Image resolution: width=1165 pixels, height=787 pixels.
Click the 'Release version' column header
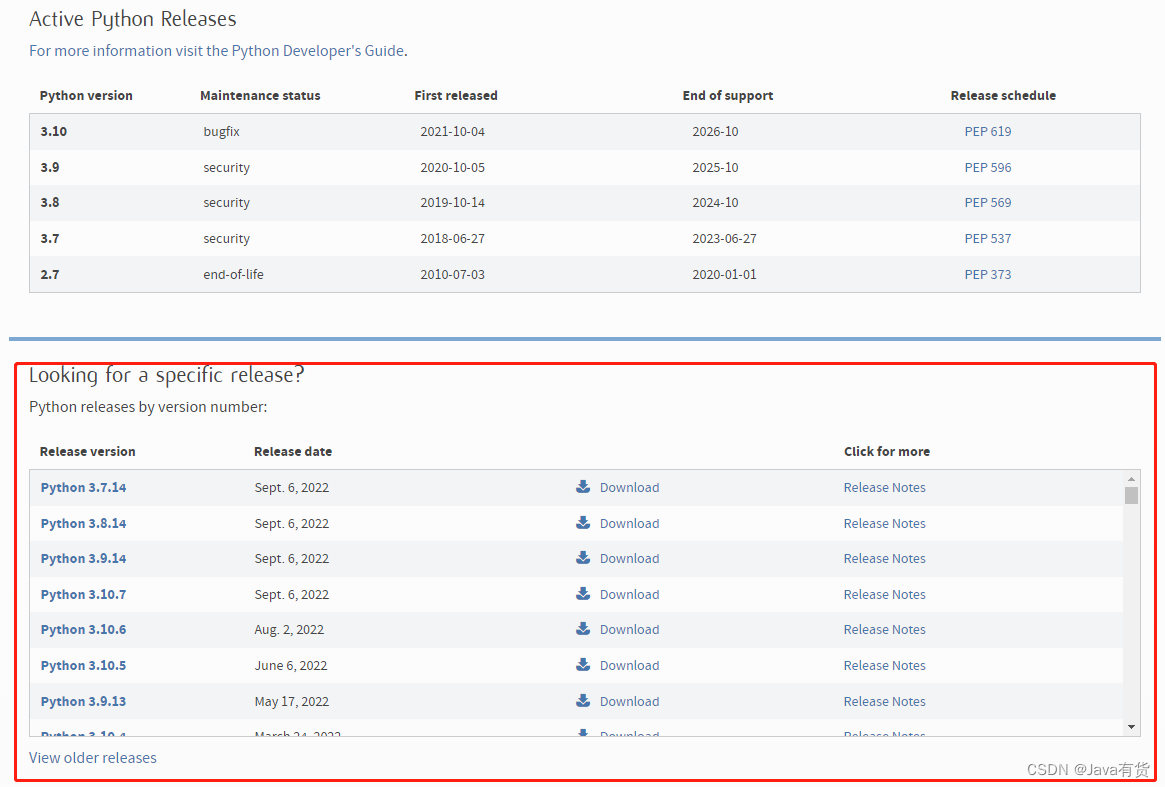click(88, 451)
